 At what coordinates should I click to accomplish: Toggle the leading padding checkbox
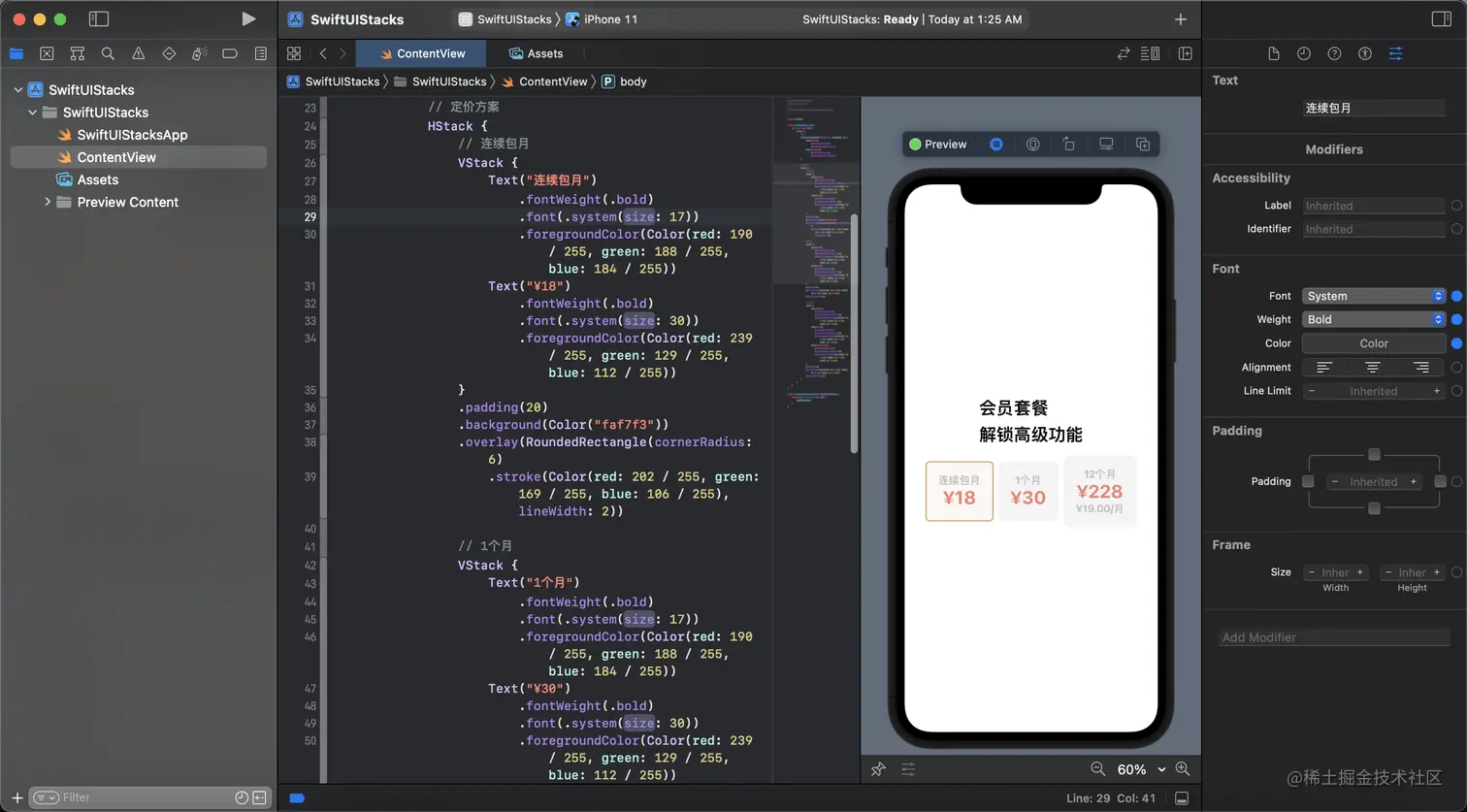(1308, 481)
